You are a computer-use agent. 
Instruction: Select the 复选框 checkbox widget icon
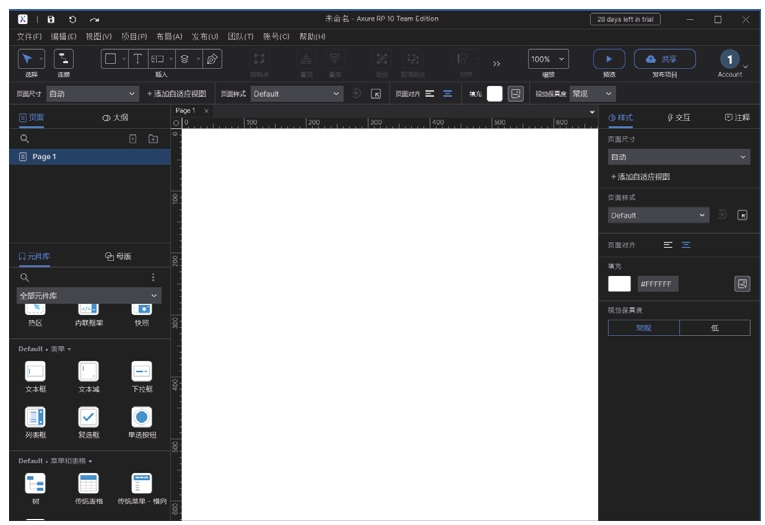[88, 417]
